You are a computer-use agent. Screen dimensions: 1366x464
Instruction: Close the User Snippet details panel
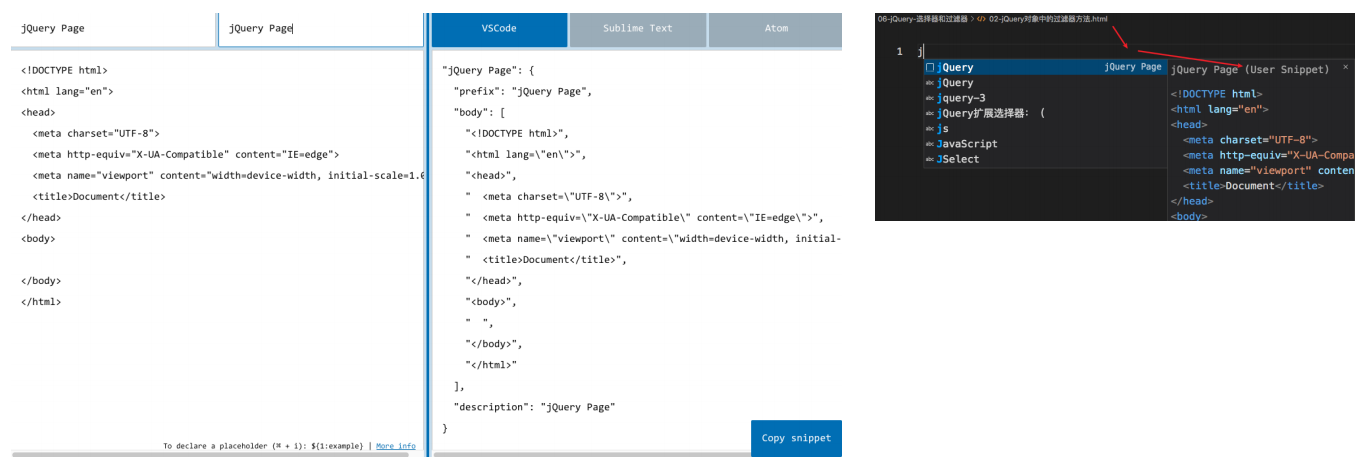pos(1345,67)
